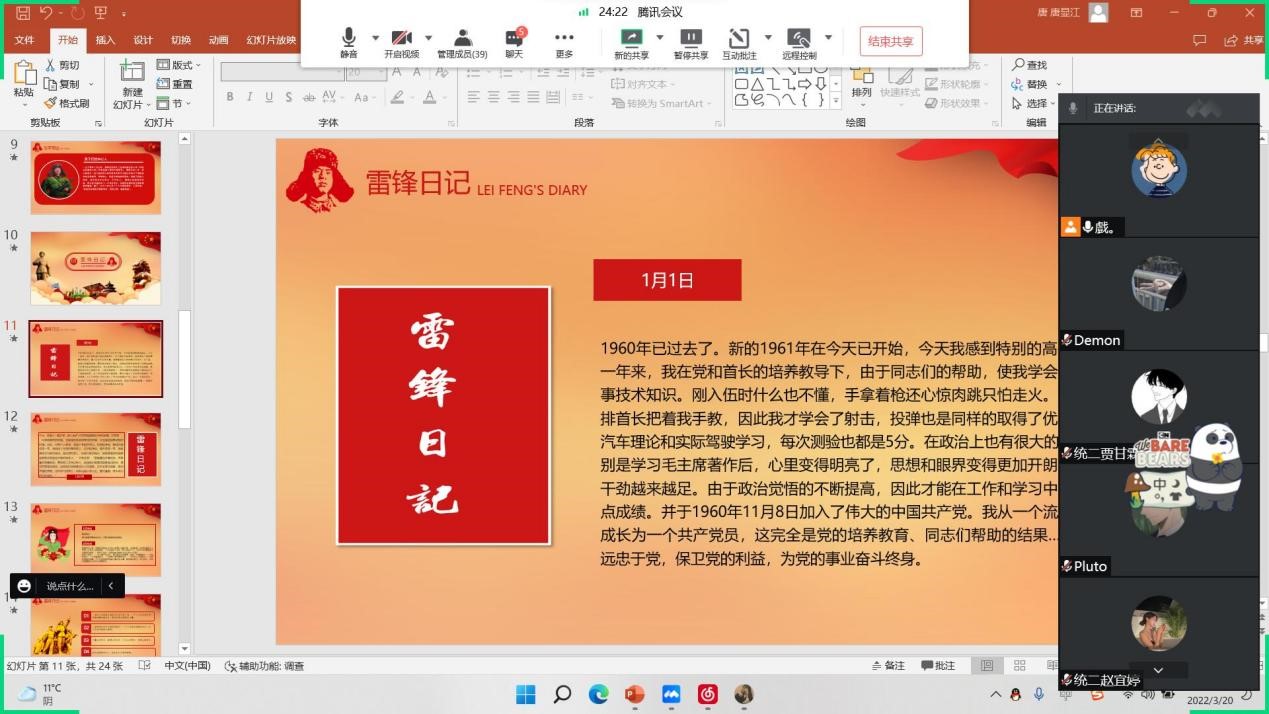
Task: Open the 版式 layout dropdown
Action: pos(179,66)
